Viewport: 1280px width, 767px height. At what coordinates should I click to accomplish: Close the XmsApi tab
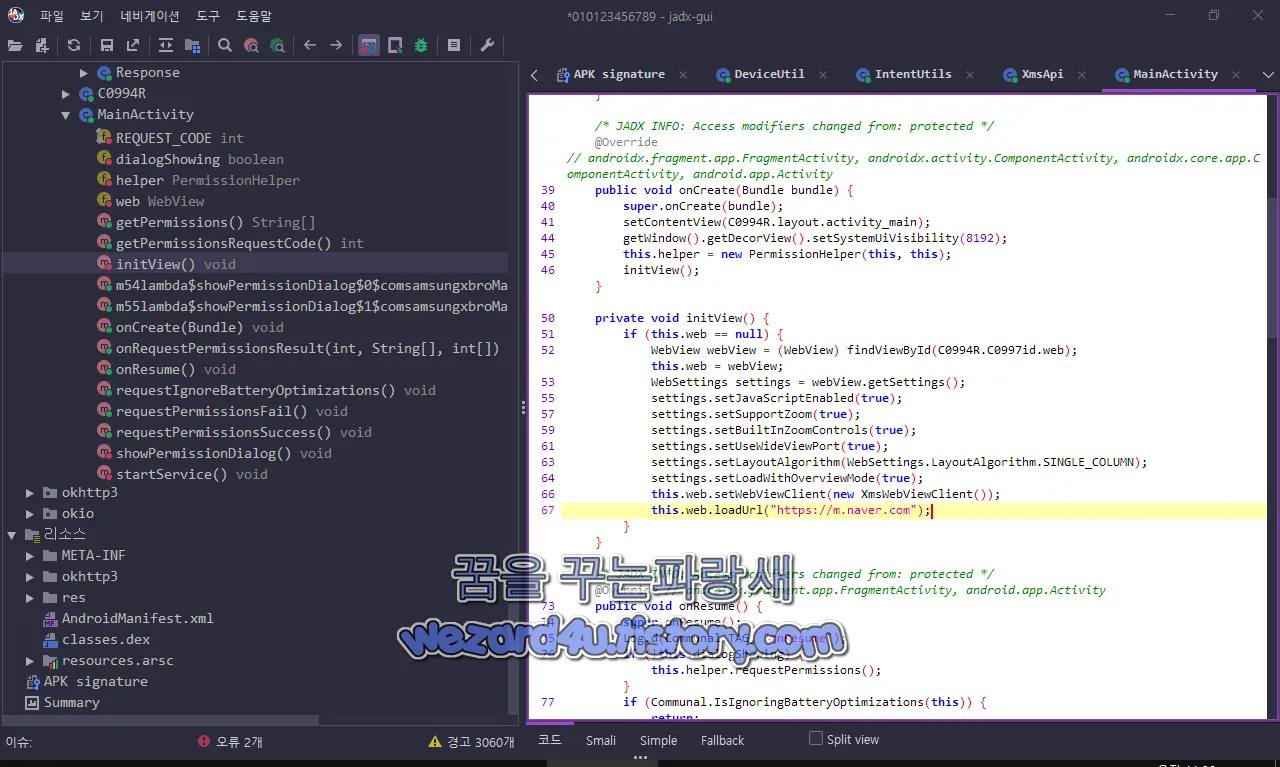pos(1083,75)
